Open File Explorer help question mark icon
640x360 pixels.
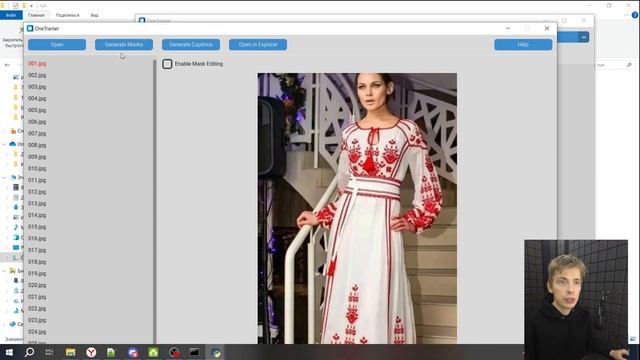635,15
